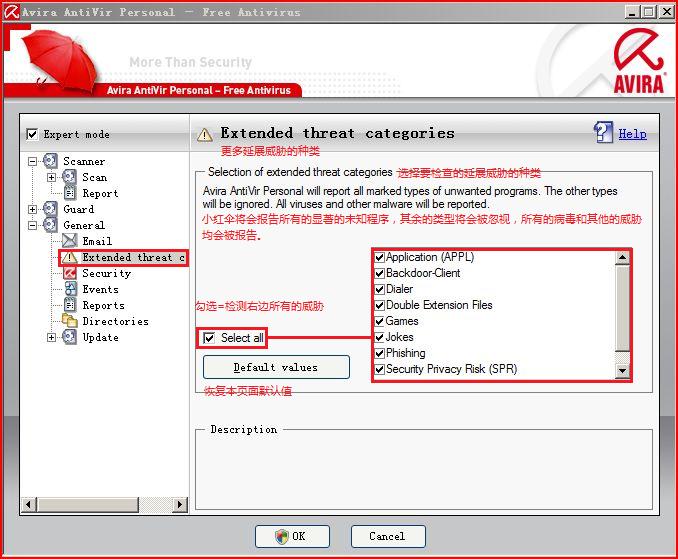
Task: Open Report under Scanner
Action: (100, 193)
